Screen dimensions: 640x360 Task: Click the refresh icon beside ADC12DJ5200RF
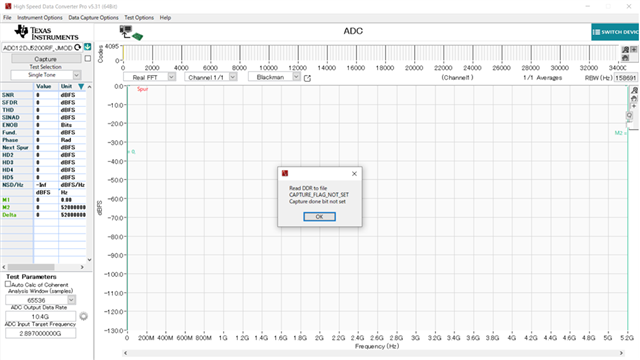[78, 47]
